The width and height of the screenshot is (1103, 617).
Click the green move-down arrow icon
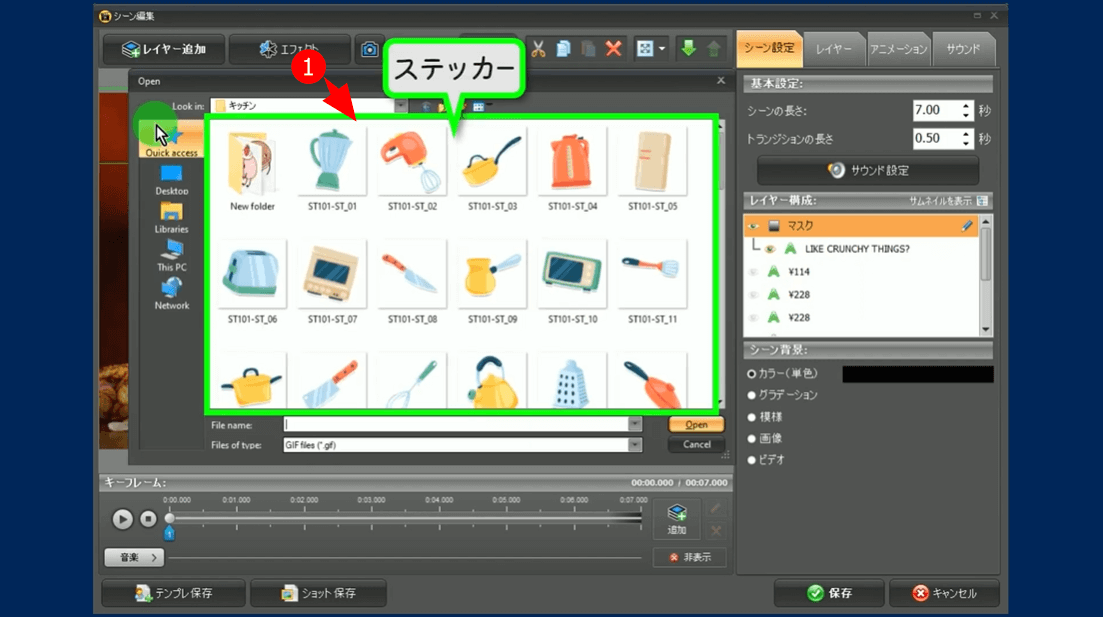tap(688, 48)
